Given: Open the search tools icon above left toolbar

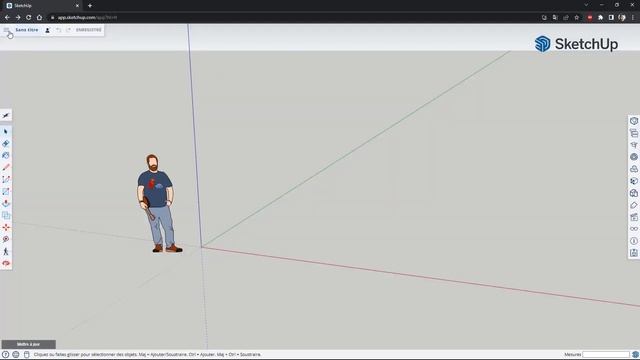Looking at the screenshot, I should click(x=6, y=116).
